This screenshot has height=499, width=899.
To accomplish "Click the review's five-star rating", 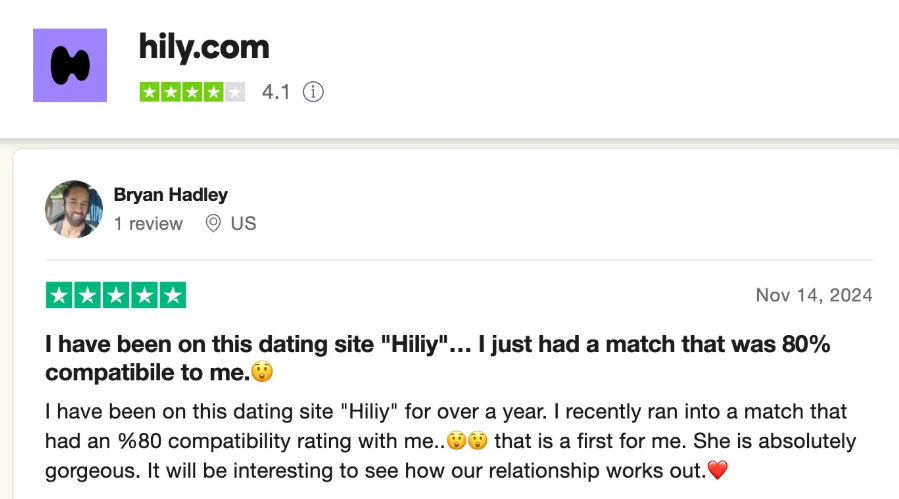I will coord(116,295).
